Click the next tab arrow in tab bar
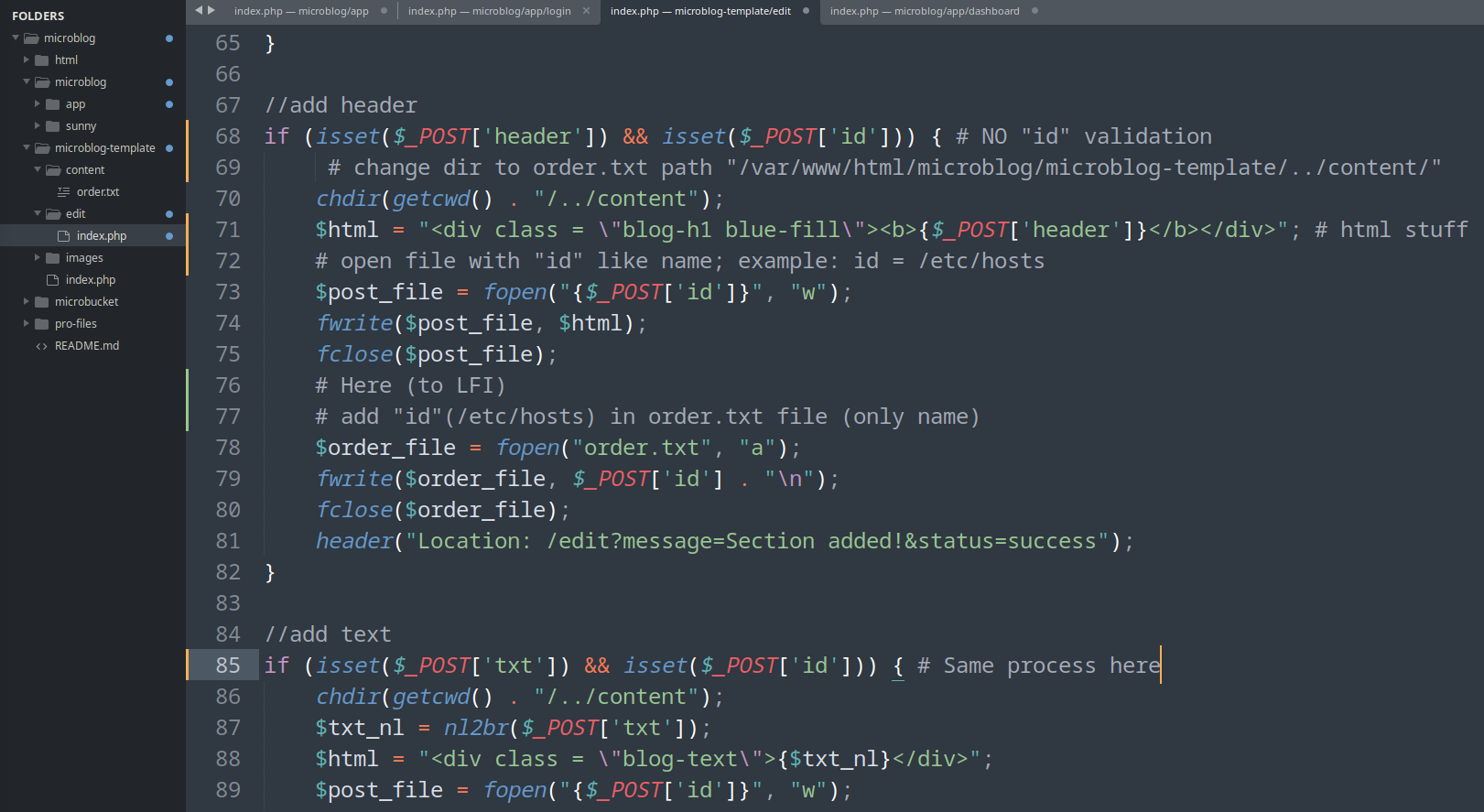1484x812 pixels. [x=211, y=11]
